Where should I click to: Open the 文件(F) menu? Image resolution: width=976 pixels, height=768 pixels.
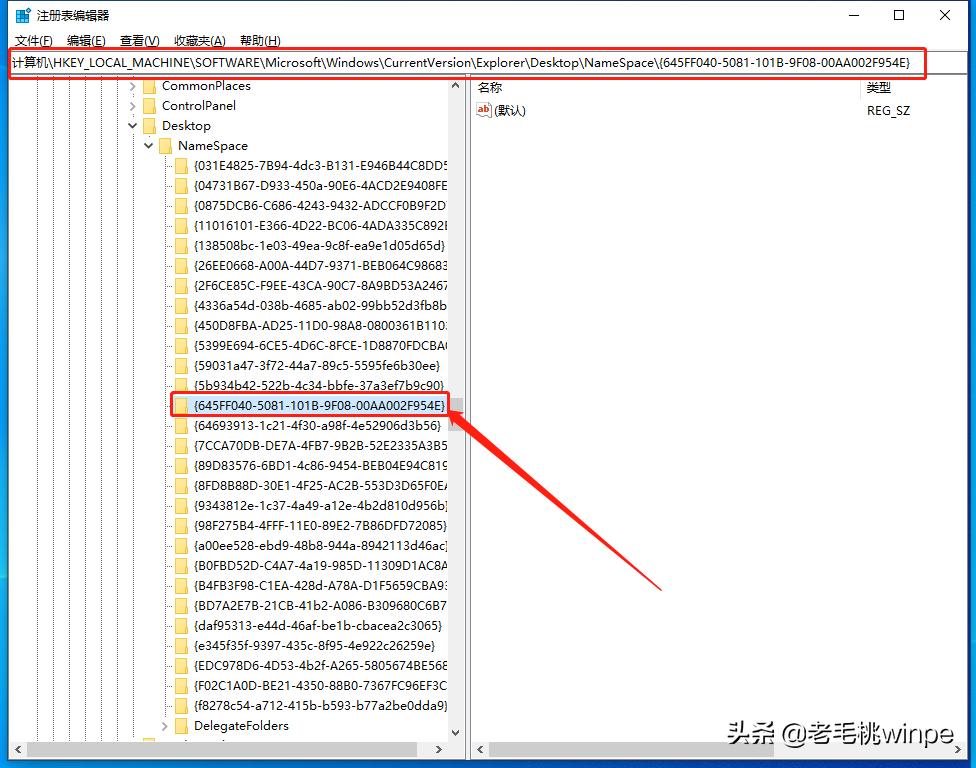pyautogui.click(x=34, y=41)
